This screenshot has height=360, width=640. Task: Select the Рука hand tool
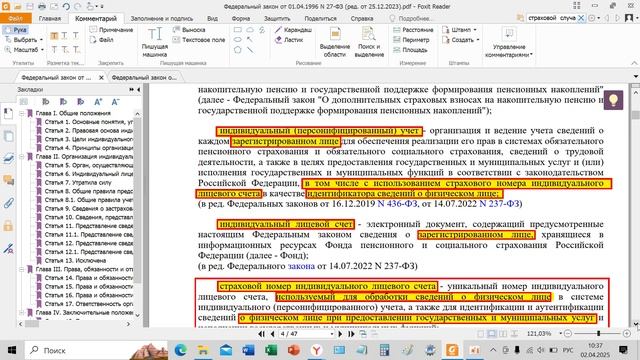click(x=15, y=30)
